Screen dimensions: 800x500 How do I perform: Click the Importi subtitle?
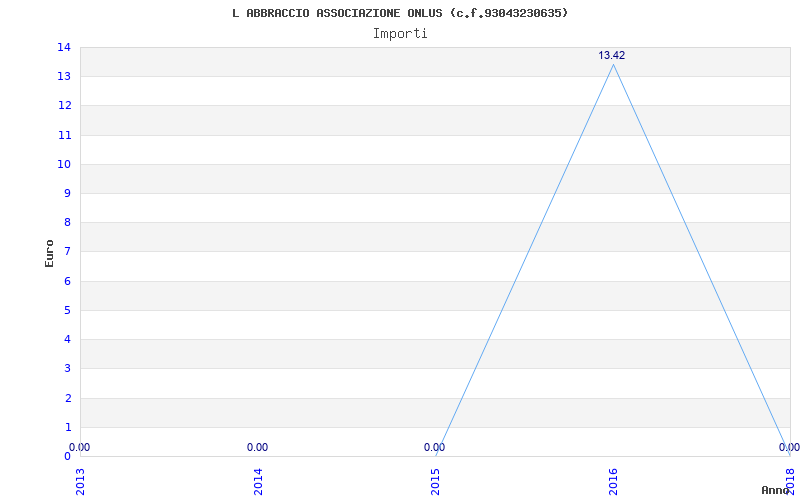pyautogui.click(x=400, y=34)
